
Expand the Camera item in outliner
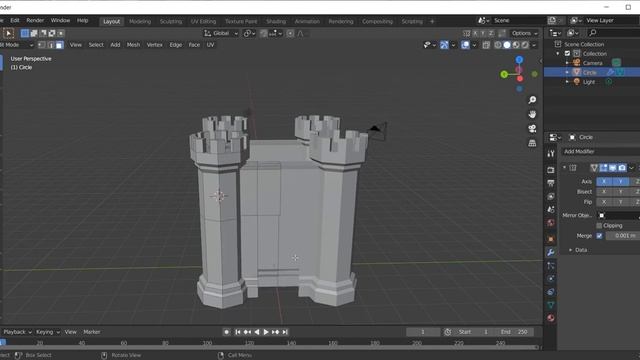click(x=567, y=63)
